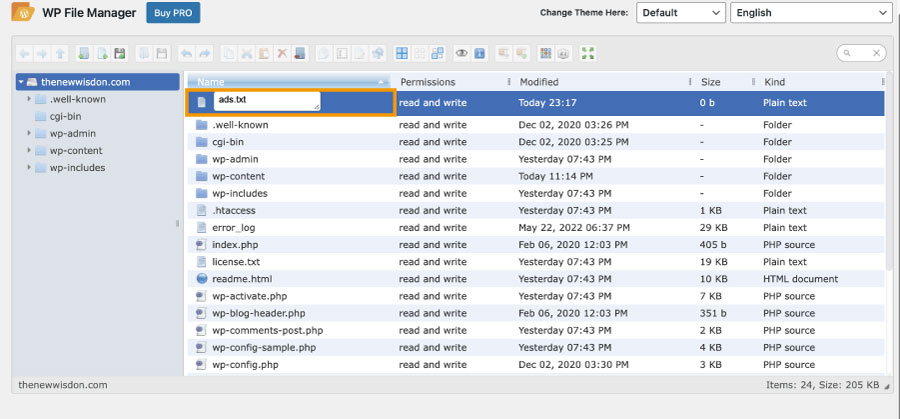Select the wp-blog-header.php file row
The image size is (900, 419).
click(535, 313)
